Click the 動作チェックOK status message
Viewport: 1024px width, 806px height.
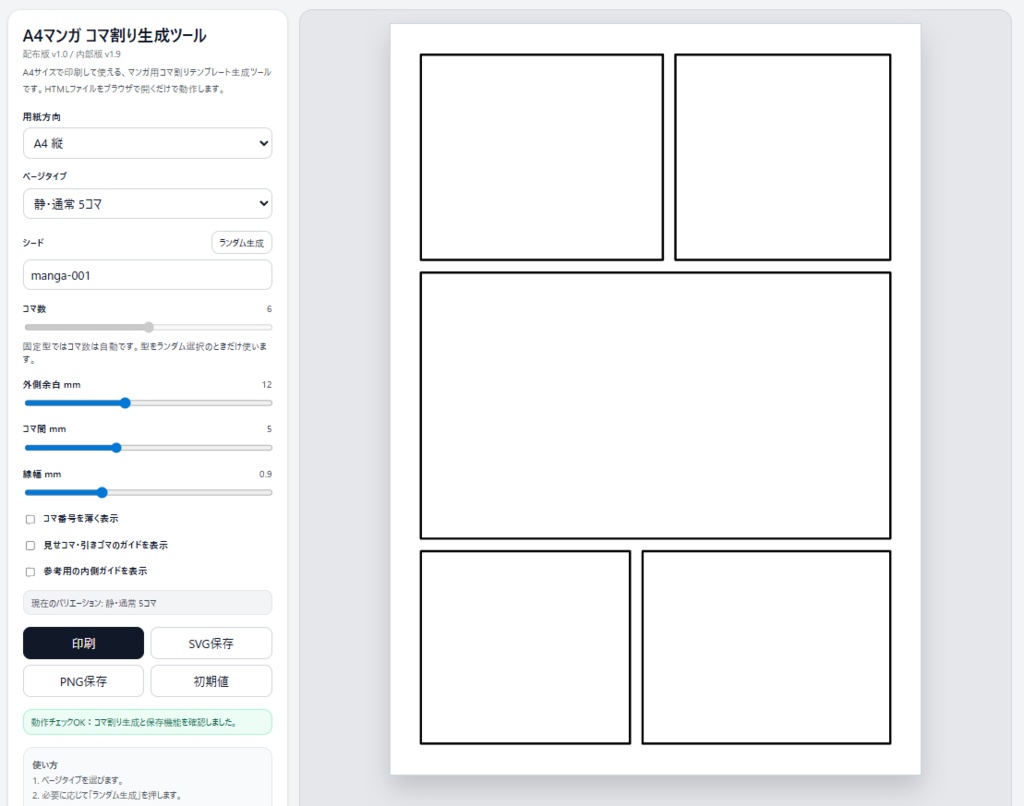148,722
